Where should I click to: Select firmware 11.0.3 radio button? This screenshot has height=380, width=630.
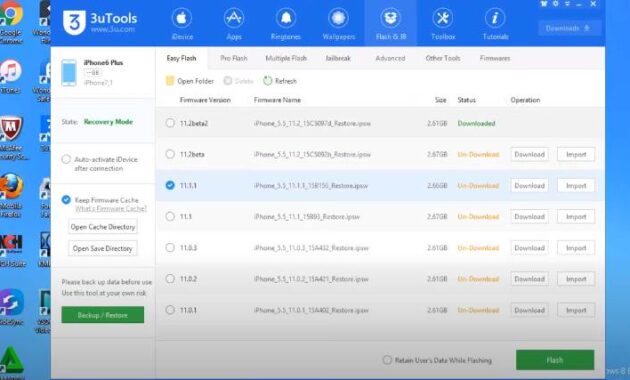(x=170, y=247)
